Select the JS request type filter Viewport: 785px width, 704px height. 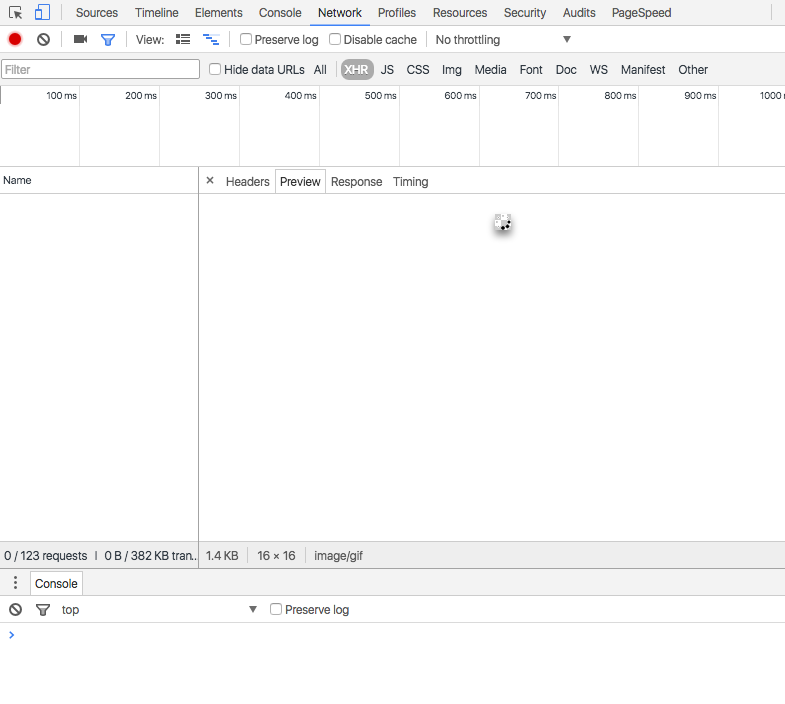click(x=387, y=69)
